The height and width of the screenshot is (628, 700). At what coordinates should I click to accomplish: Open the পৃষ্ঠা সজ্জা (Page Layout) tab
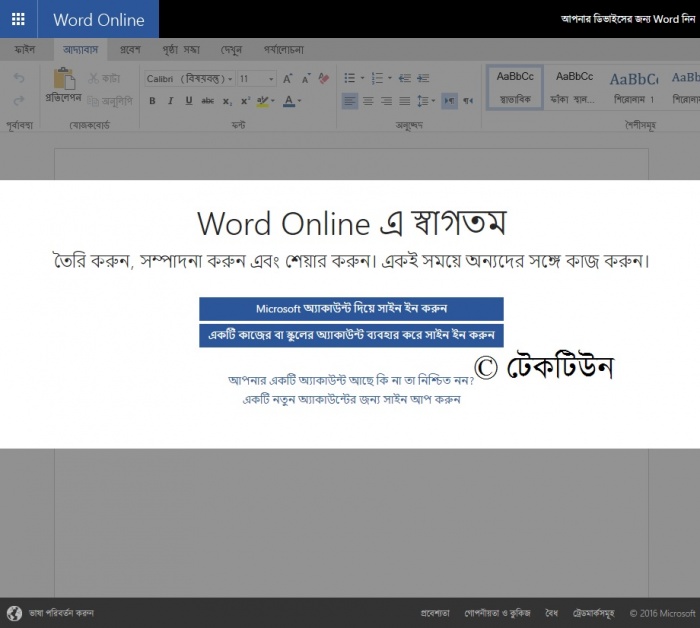(x=181, y=50)
